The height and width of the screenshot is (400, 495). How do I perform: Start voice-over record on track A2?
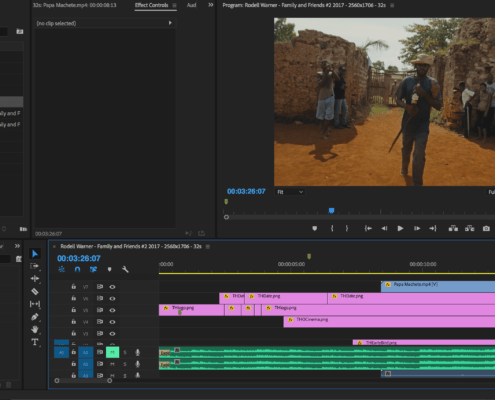tap(137, 364)
